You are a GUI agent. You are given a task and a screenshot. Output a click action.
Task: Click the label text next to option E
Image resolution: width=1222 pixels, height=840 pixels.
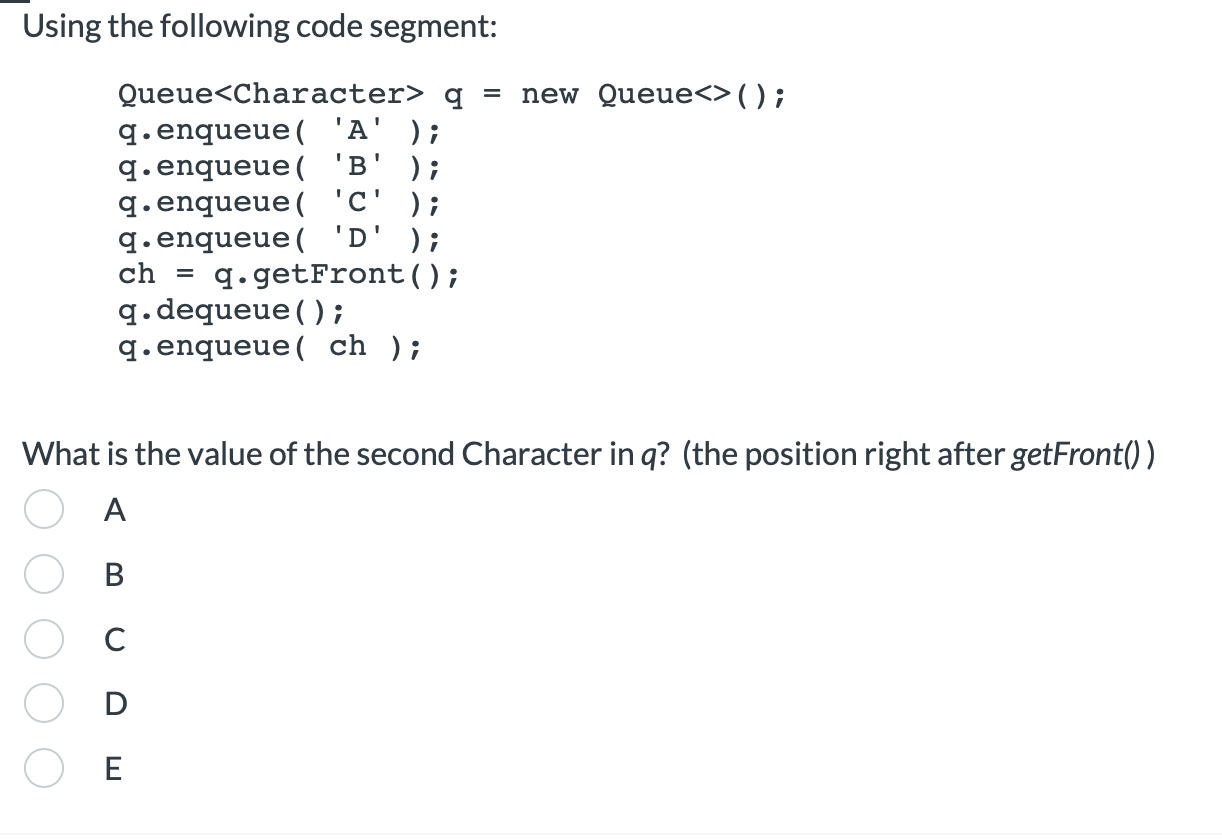point(114,769)
